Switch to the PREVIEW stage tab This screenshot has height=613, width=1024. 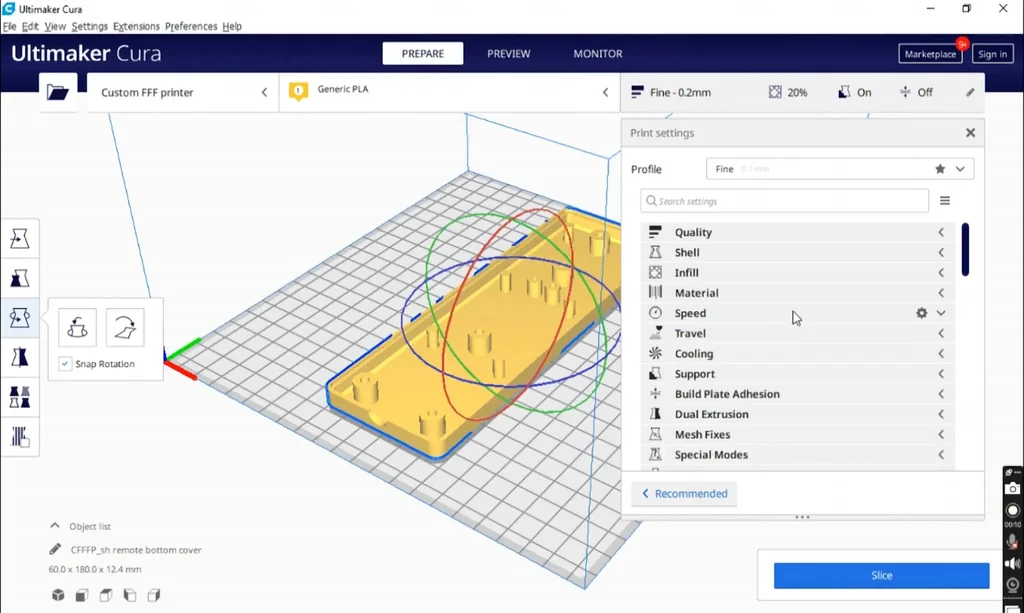[509, 54]
